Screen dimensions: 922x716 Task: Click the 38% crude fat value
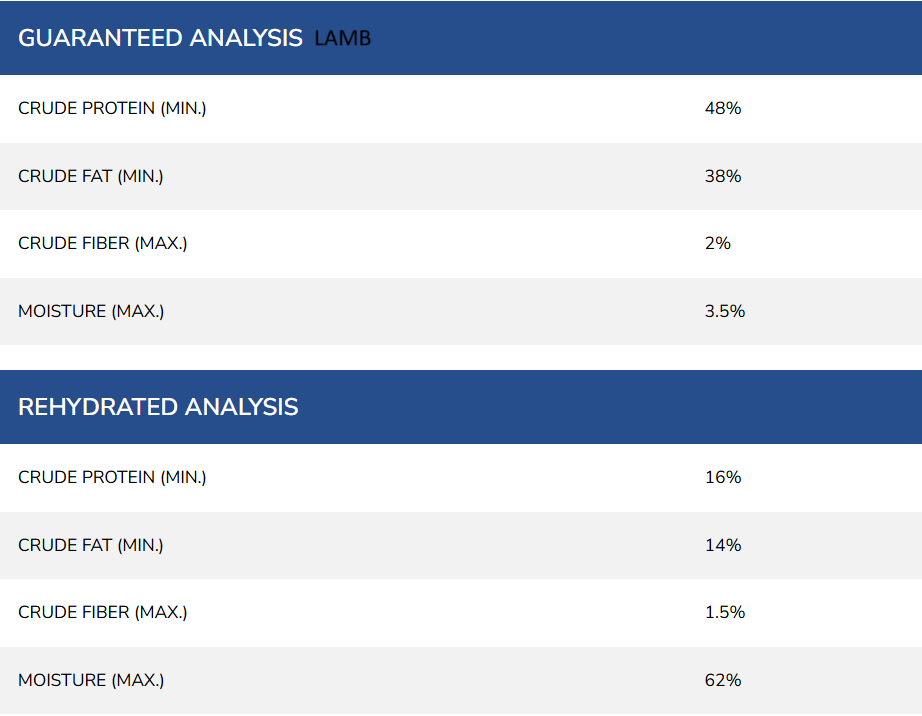[x=723, y=176]
